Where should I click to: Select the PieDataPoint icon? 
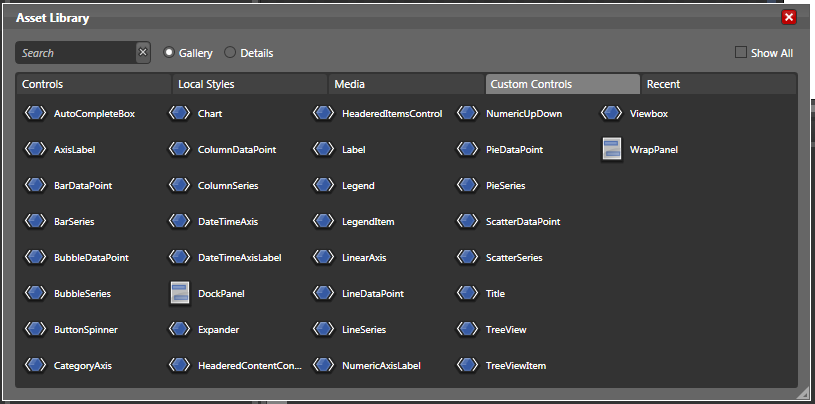(x=467, y=149)
